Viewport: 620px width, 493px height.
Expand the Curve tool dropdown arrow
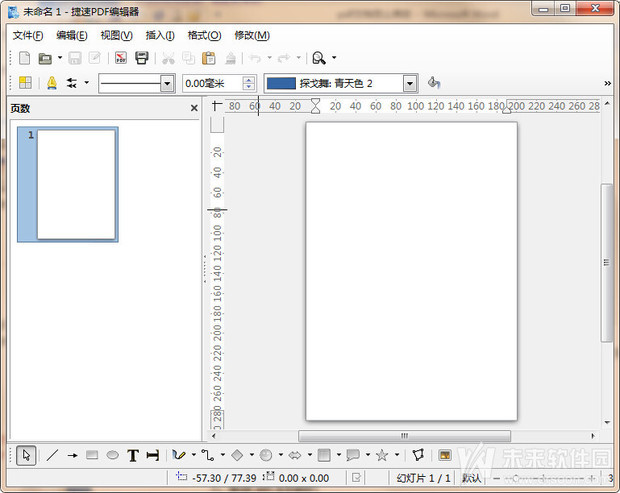click(194, 455)
